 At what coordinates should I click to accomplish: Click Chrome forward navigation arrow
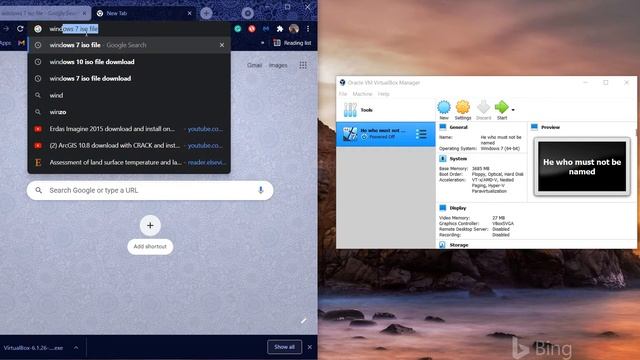coord(6,29)
